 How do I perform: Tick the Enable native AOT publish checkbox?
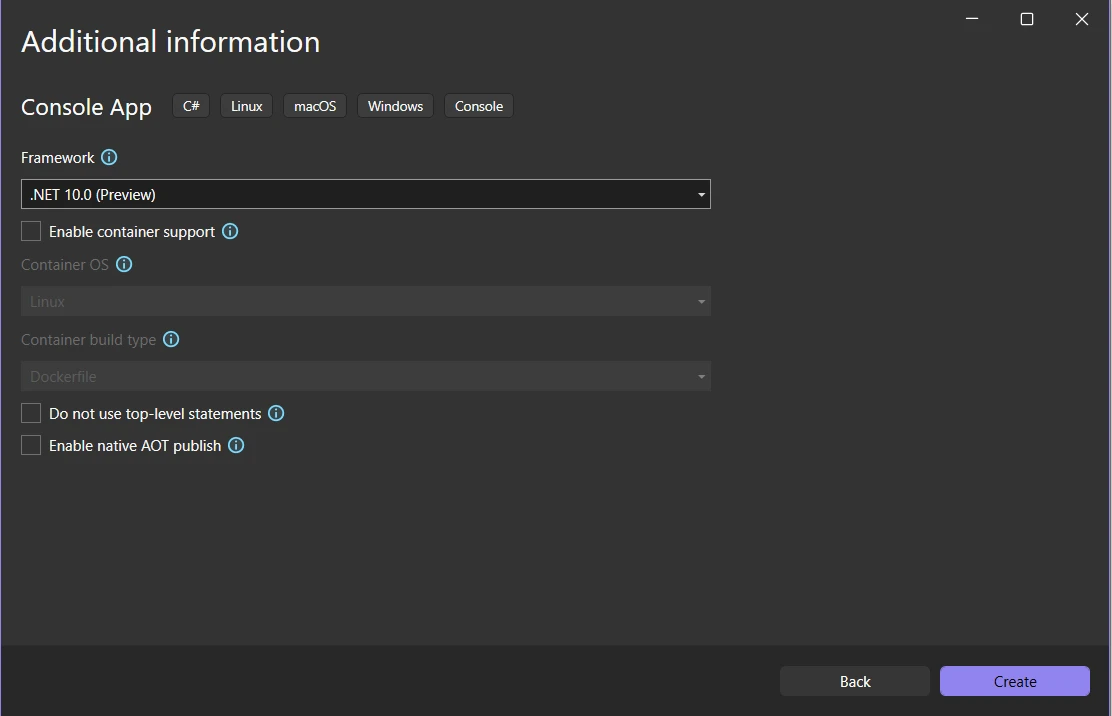coord(32,446)
